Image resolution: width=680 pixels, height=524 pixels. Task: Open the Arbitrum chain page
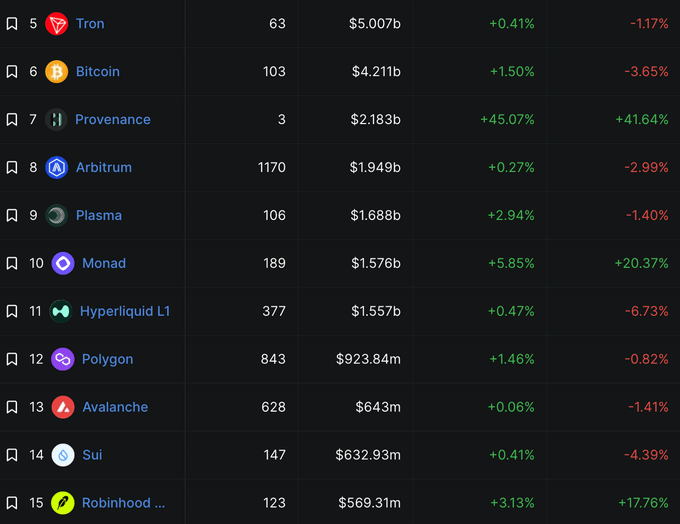104,167
